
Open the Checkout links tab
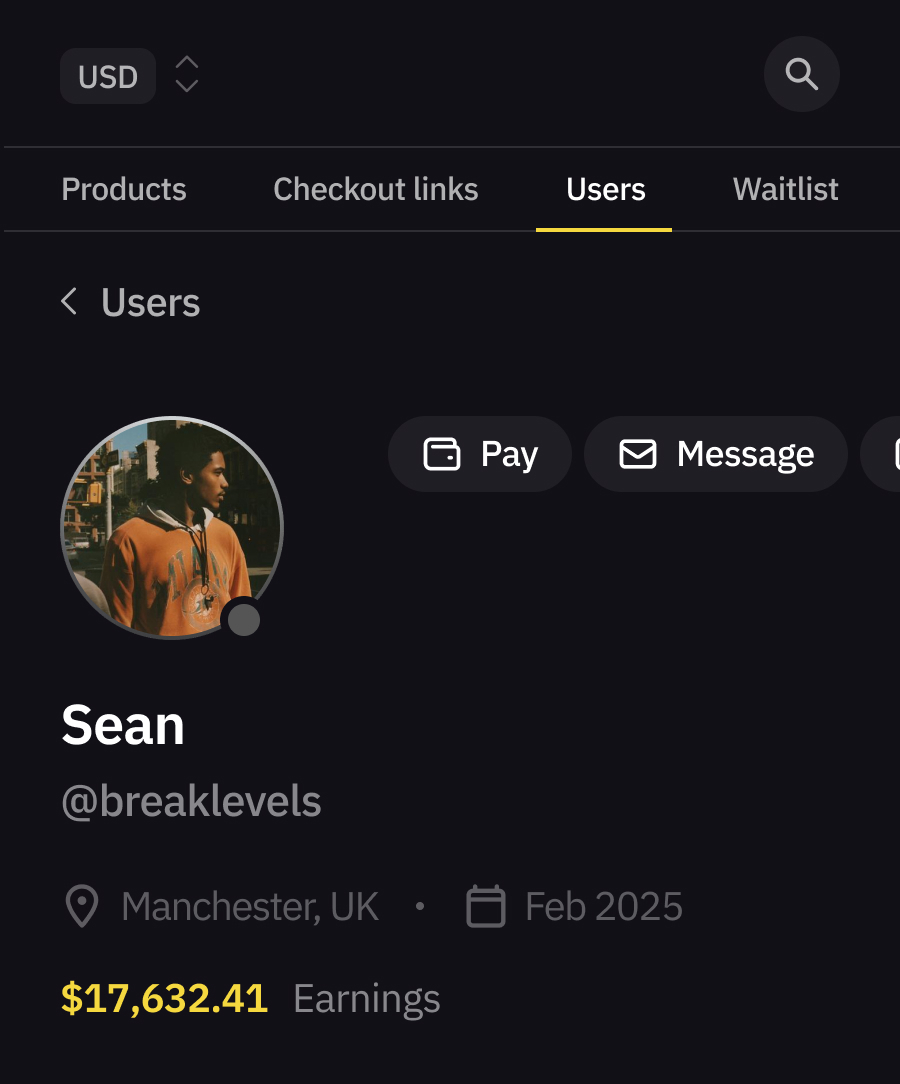click(376, 189)
